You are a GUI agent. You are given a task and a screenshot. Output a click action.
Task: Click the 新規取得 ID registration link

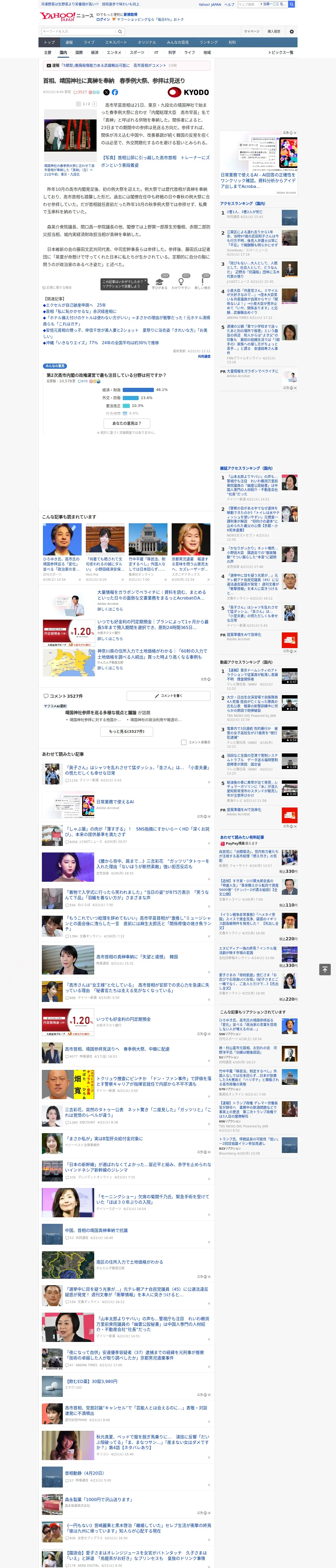pos(131,14)
